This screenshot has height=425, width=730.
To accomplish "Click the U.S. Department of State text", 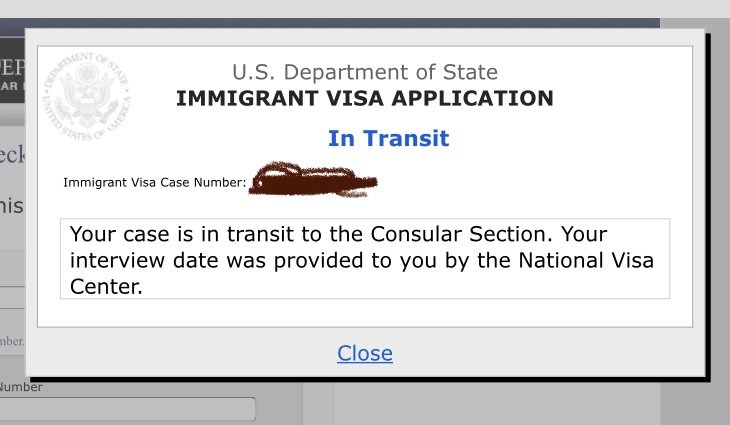I will (x=364, y=72).
